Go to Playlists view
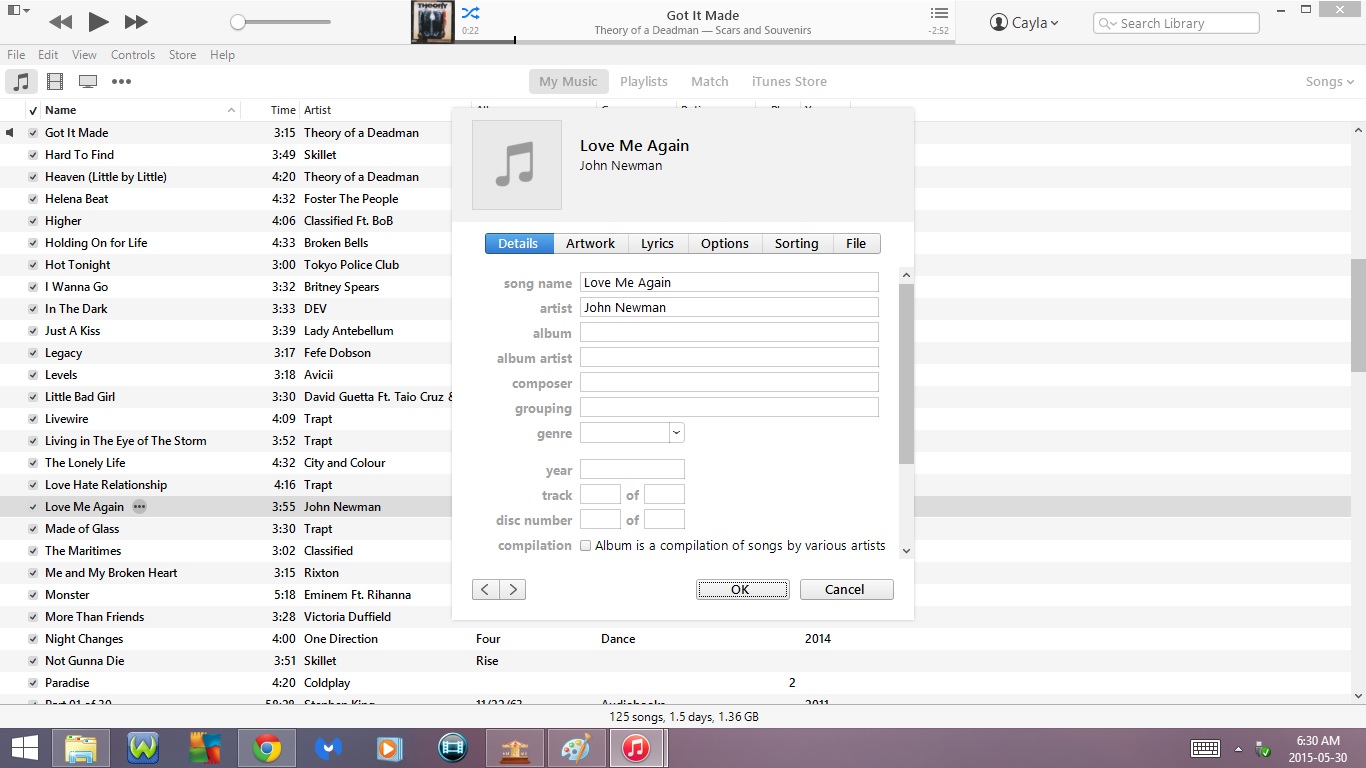The image size is (1366, 768). [x=644, y=82]
